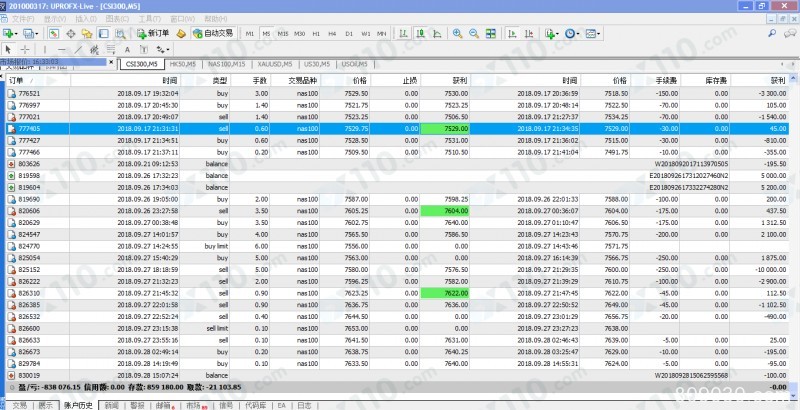The width and height of the screenshot is (800, 410).
Task: Open the 文件 File menu
Action: (22, 19)
